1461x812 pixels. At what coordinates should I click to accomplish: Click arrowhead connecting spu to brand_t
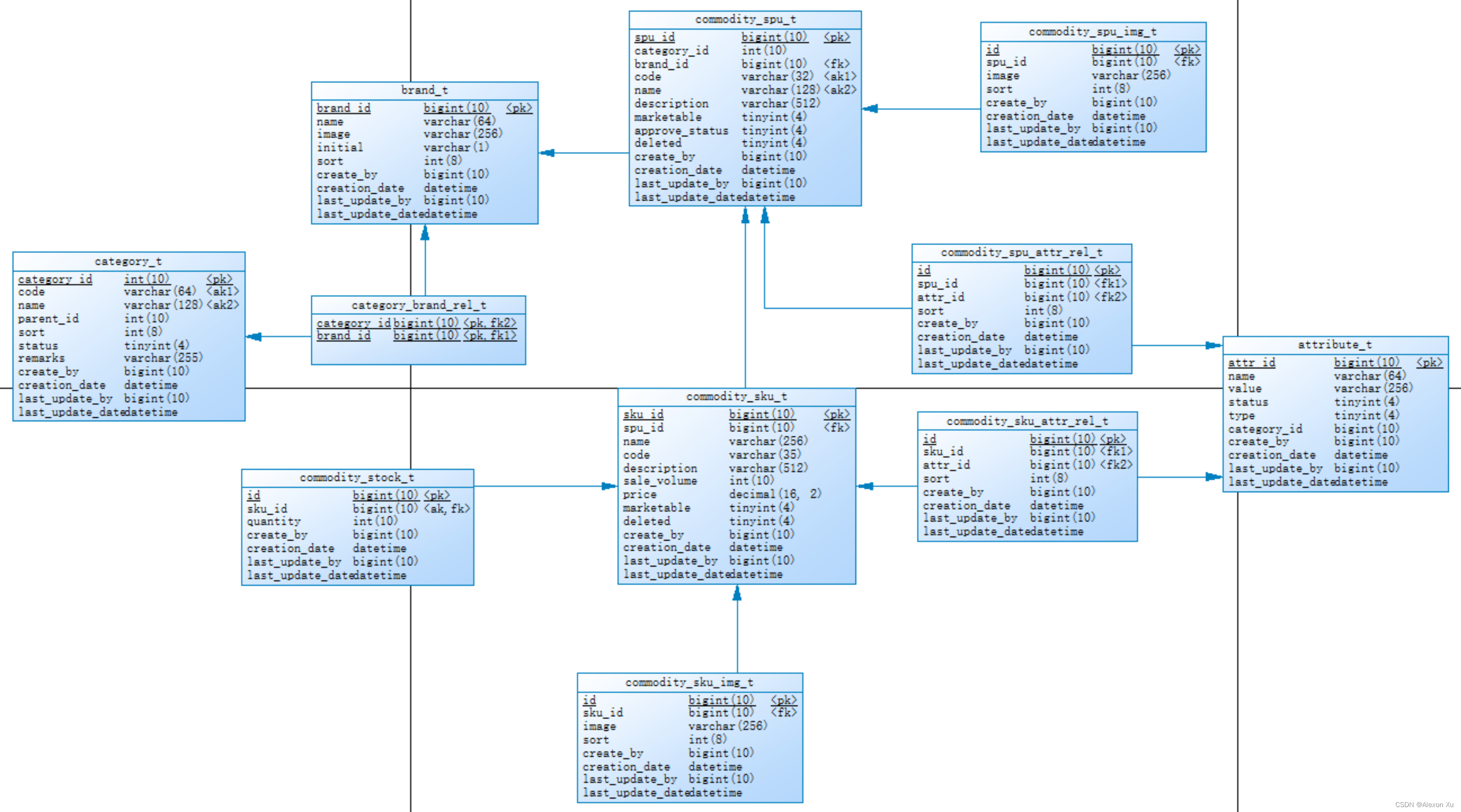pyautogui.click(x=547, y=153)
